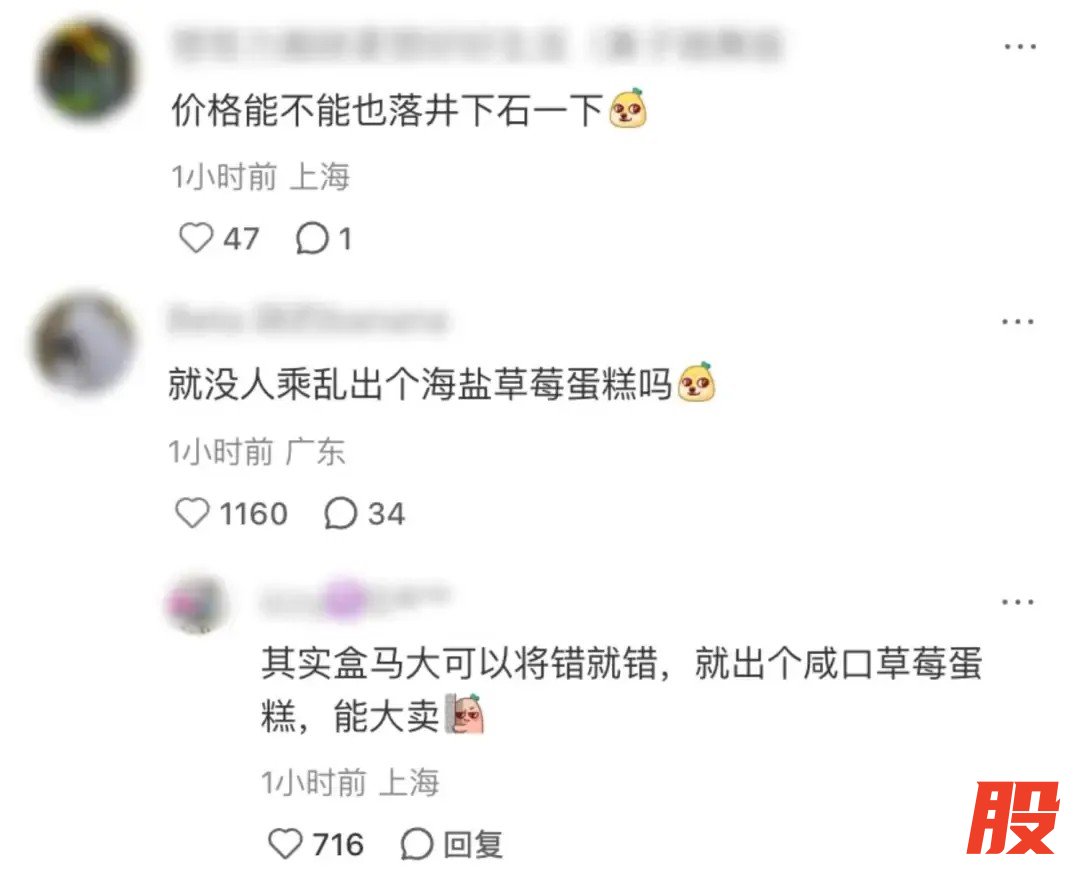
Task: Click the red 股 watermark logo
Action: tap(1012, 818)
